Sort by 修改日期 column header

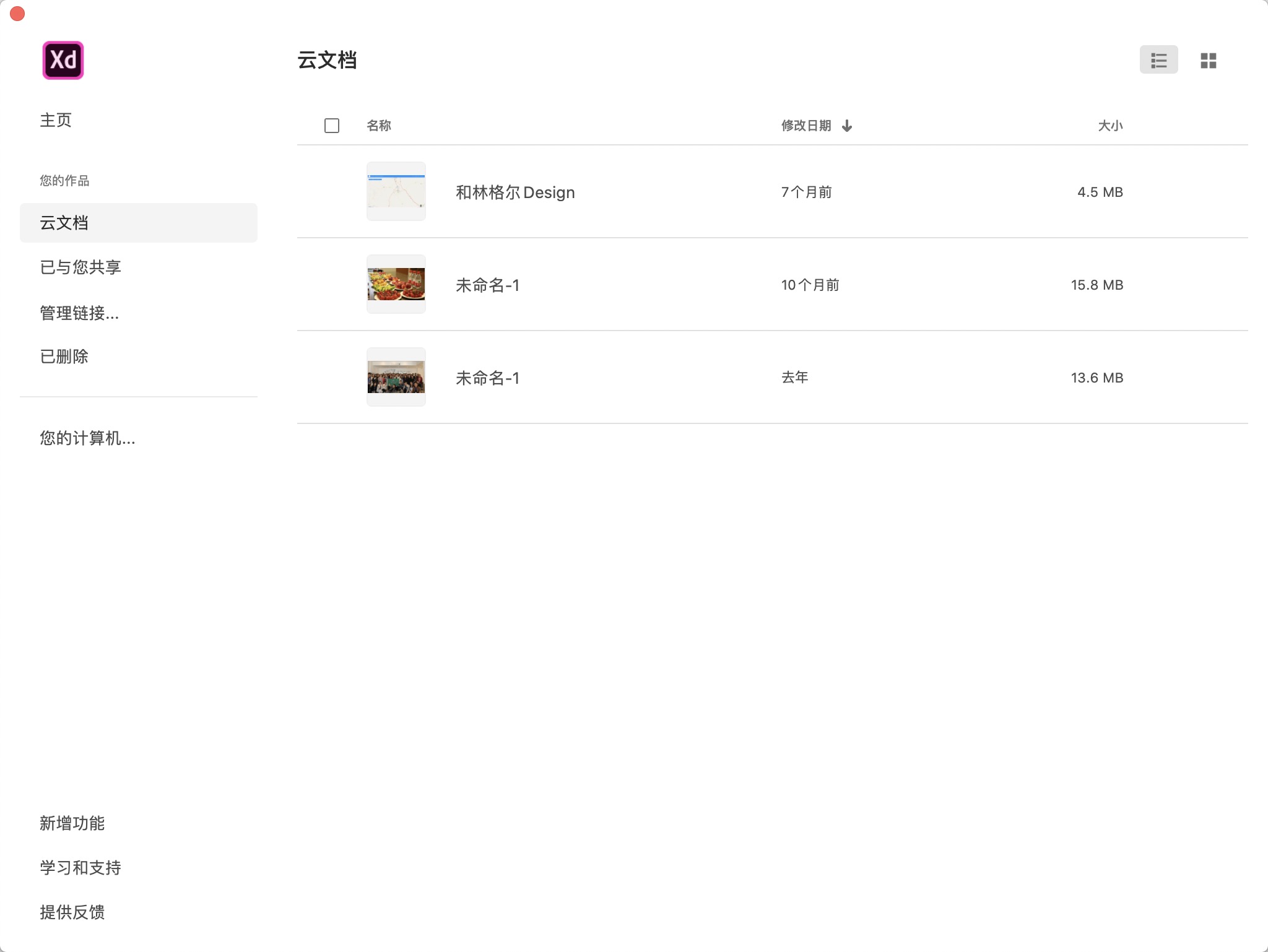click(x=806, y=126)
